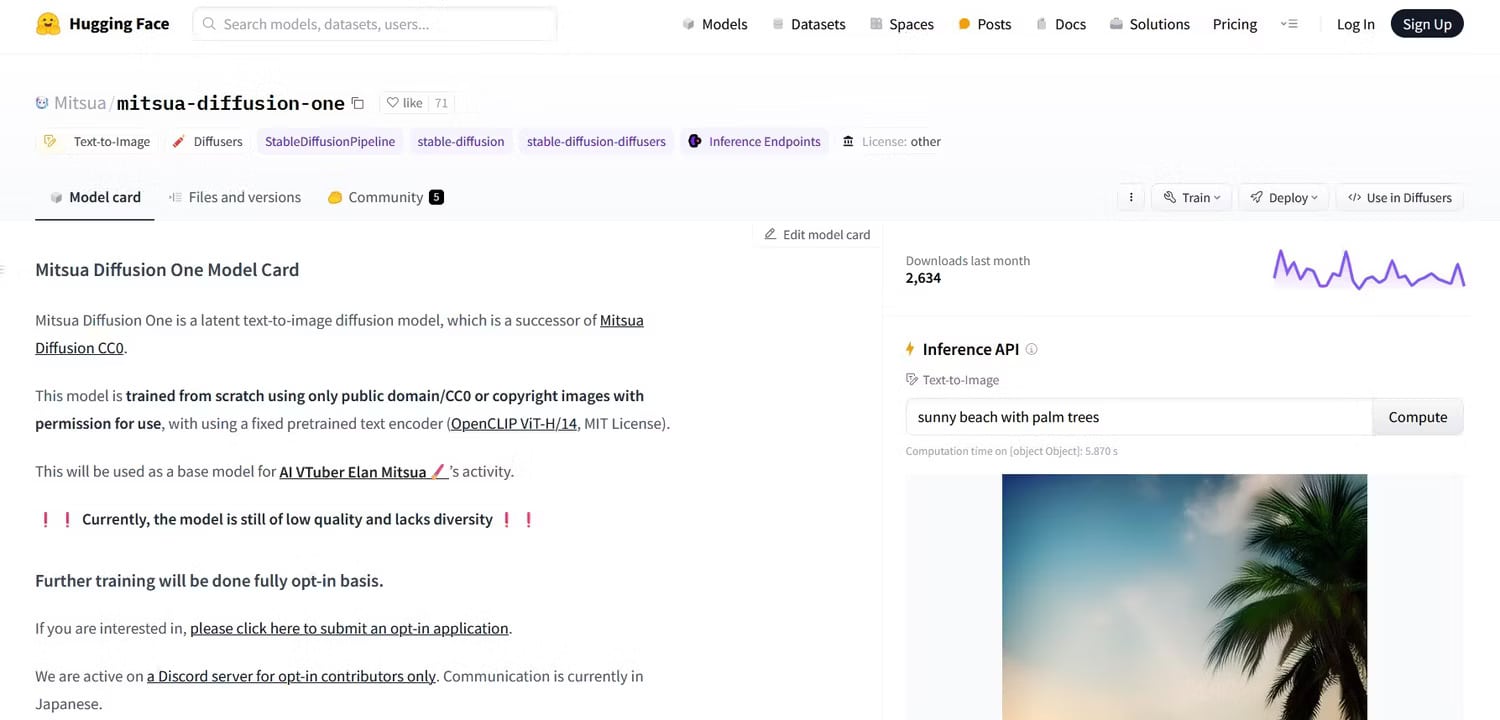Open the extra navigation menu beside Pricing
Screen dimensions: 1500x720
1289,24
